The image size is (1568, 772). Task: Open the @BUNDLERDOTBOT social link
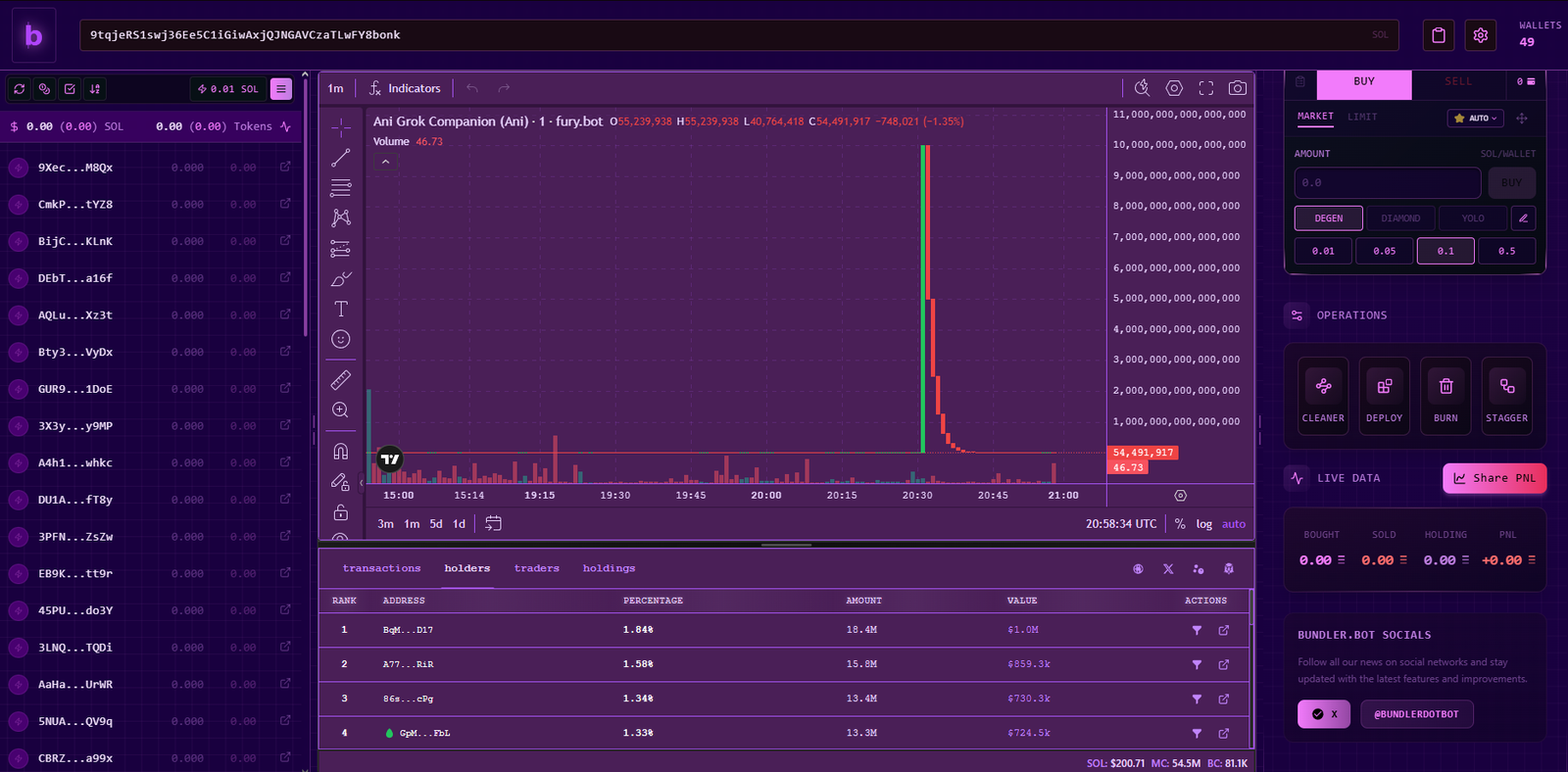[x=1416, y=714]
